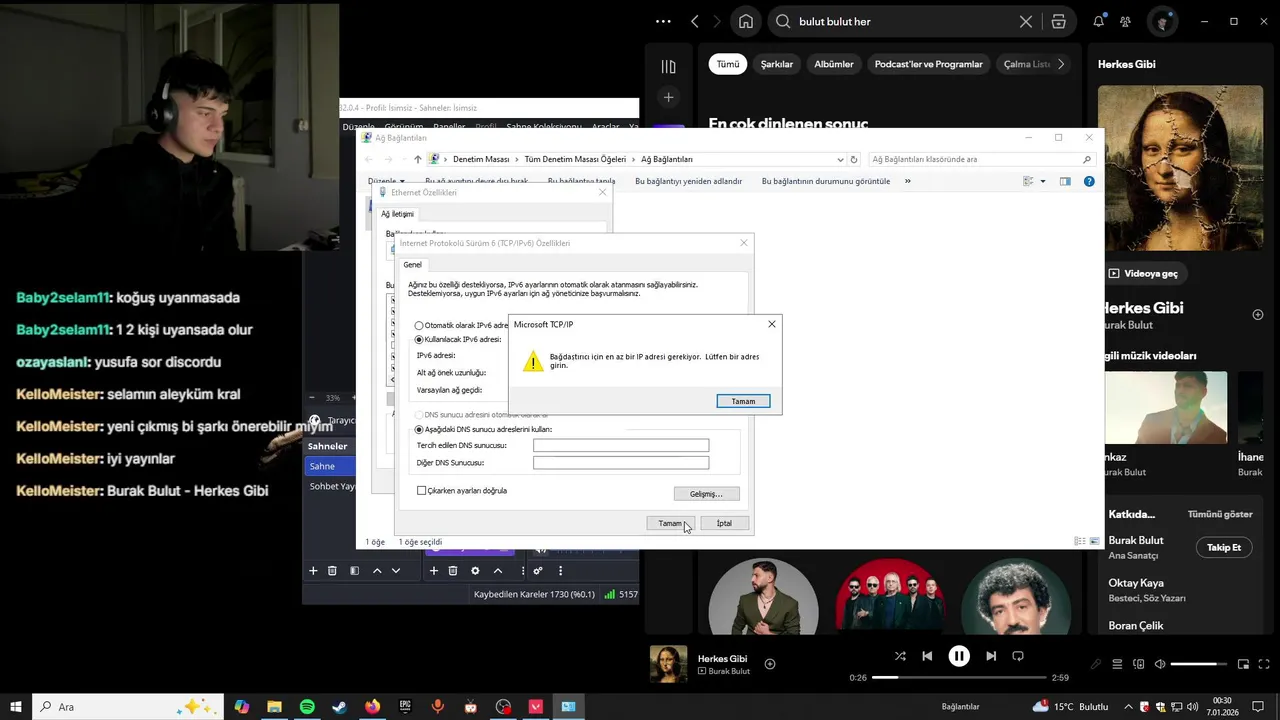Image resolution: width=1280 pixels, height=720 pixels.
Task: Open Gelişmiş advanced settings button
Action: tap(707, 494)
